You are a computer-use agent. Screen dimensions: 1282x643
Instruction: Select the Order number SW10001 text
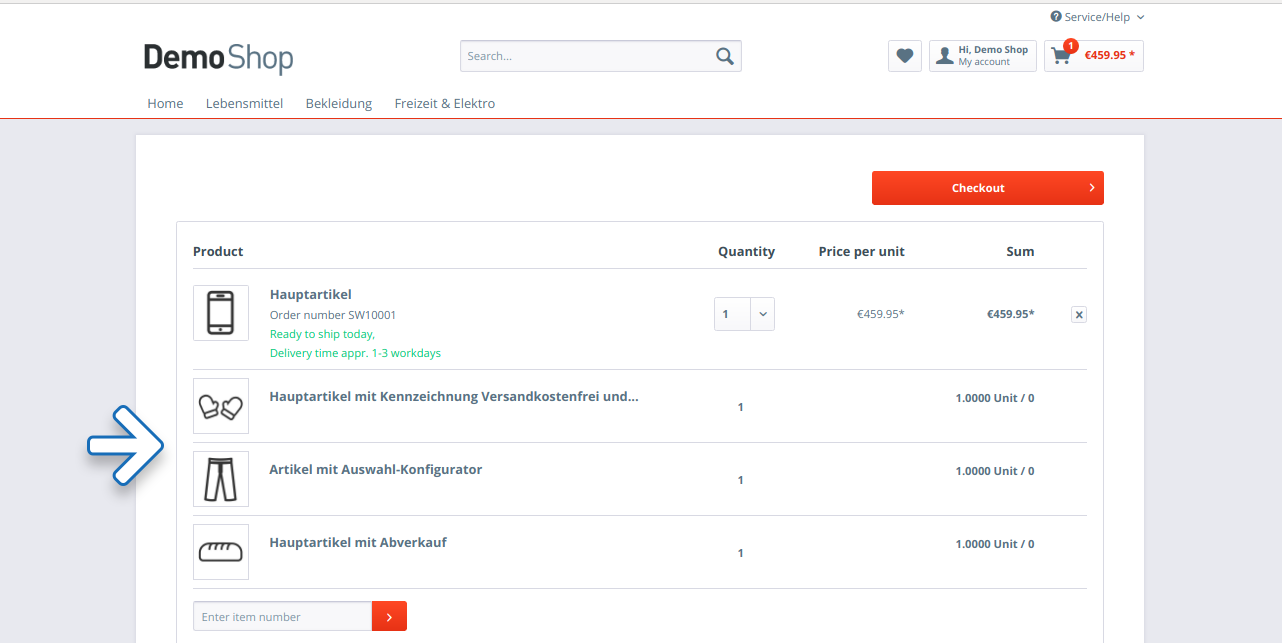point(333,315)
